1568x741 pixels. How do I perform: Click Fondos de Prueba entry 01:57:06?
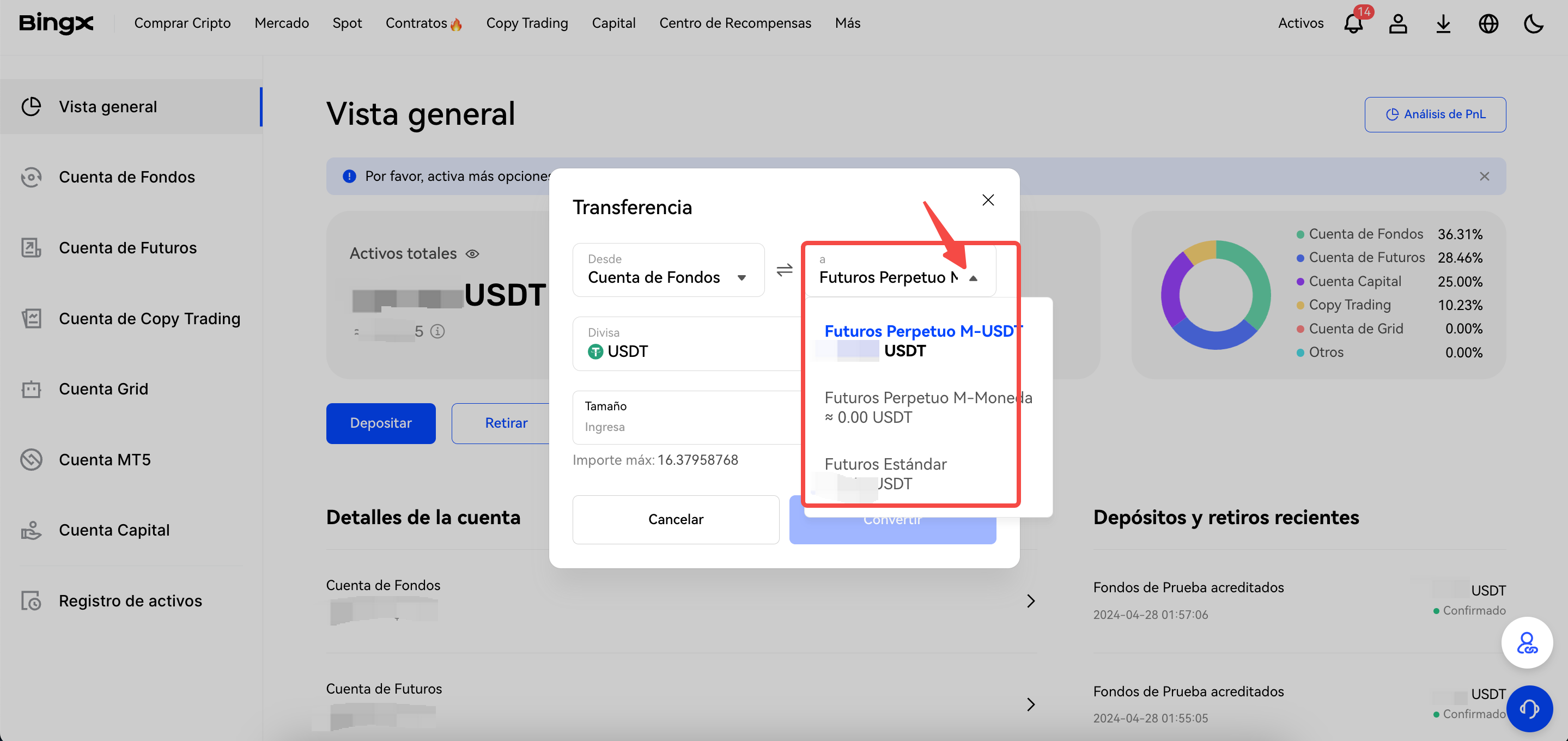coord(1299,601)
